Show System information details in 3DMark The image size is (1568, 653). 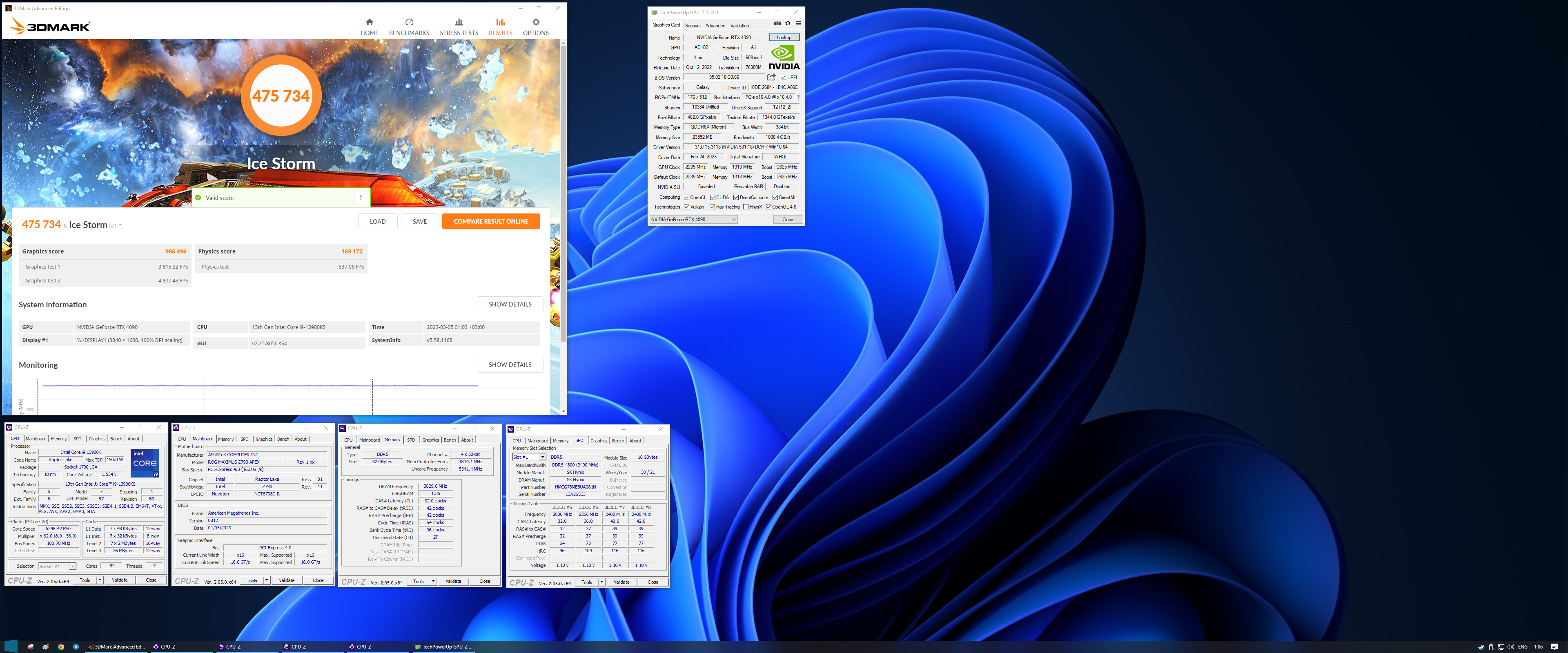coord(510,304)
